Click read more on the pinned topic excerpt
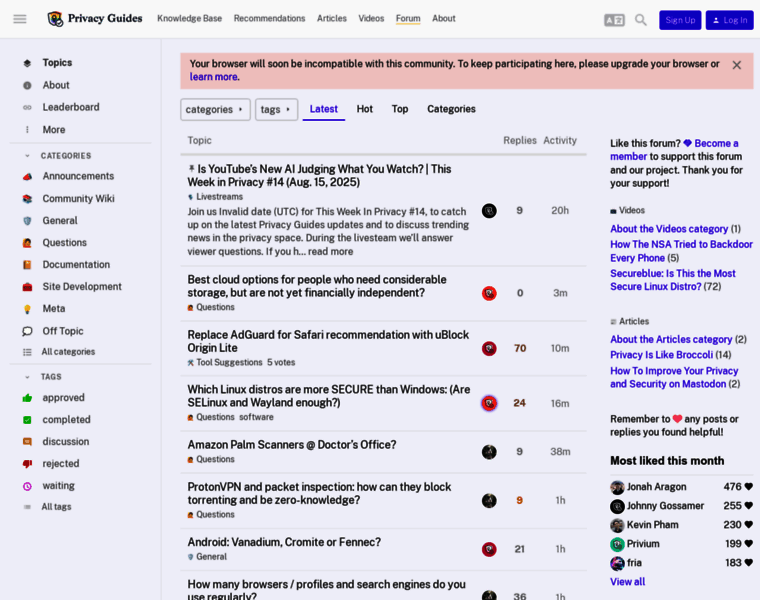The width and height of the screenshot is (760, 600). click(x=331, y=252)
